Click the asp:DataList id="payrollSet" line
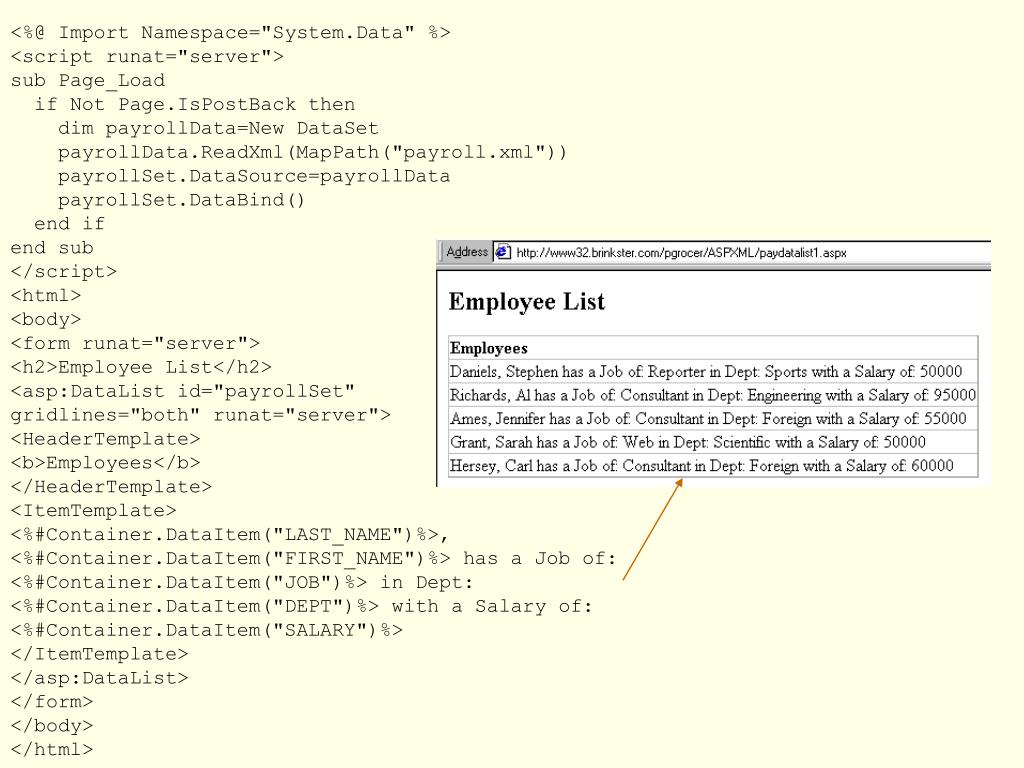 [183, 392]
